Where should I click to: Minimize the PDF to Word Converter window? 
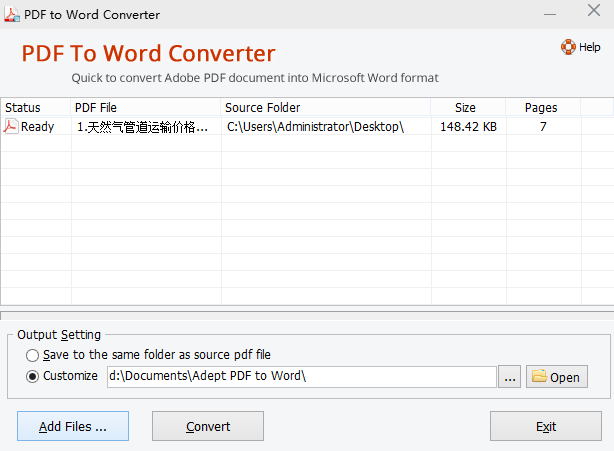(x=550, y=15)
